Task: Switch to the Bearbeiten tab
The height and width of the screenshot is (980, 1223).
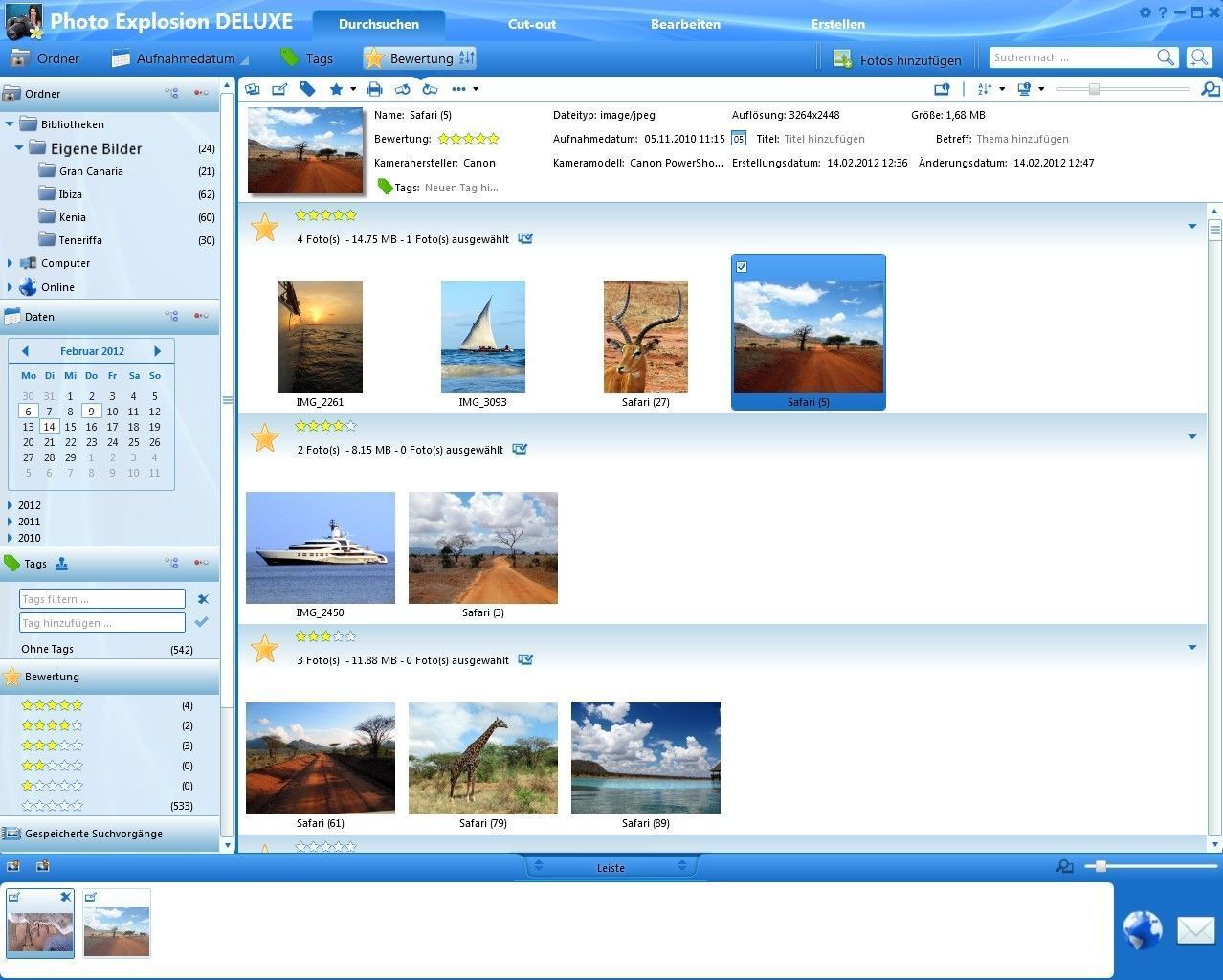Action: tap(685, 24)
